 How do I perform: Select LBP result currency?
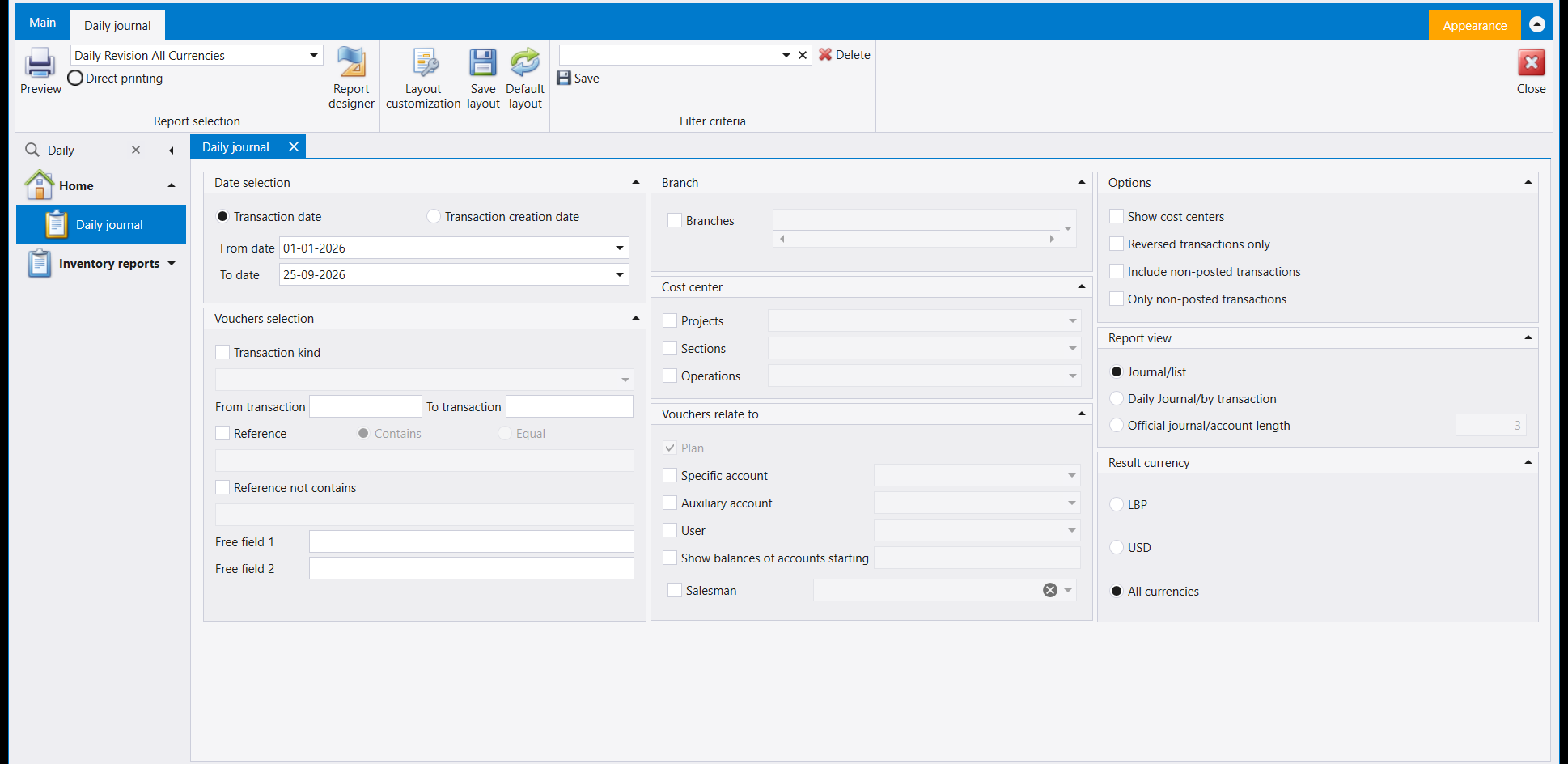pos(1117,504)
